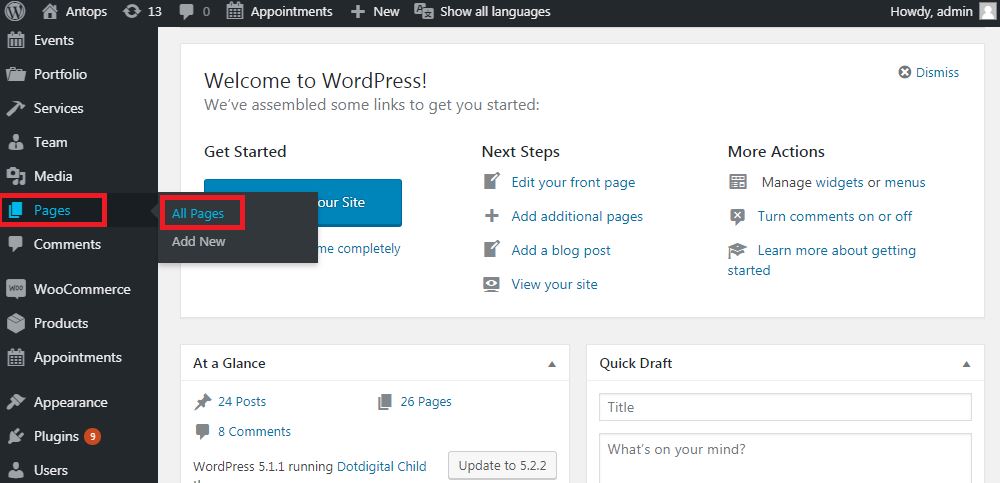The width and height of the screenshot is (1000, 483).
Task: Click the menus link
Action: pyautogui.click(x=904, y=182)
